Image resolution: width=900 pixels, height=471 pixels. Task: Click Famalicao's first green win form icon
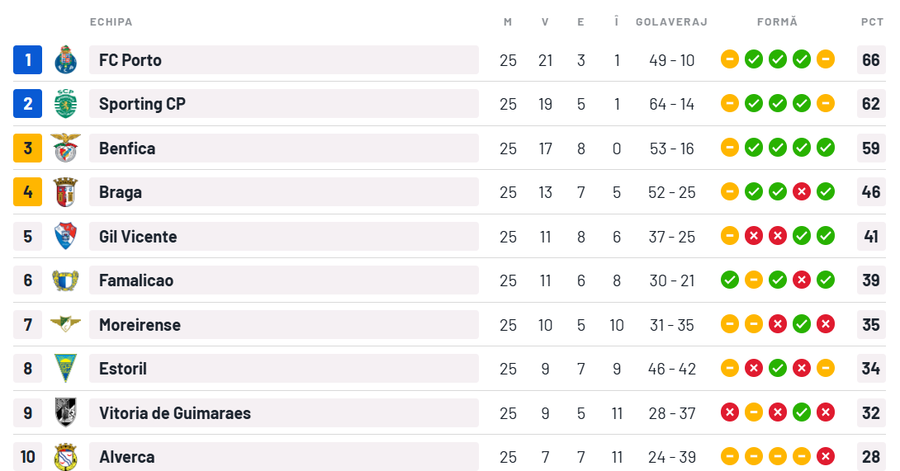(730, 280)
